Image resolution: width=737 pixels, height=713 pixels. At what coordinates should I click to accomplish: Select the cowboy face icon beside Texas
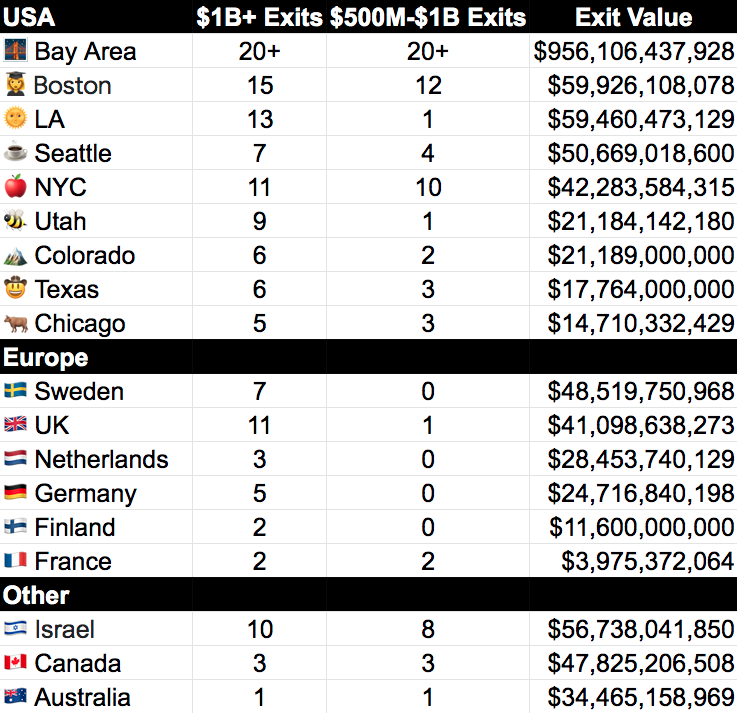pyautogui.click(x=16, y=287)
